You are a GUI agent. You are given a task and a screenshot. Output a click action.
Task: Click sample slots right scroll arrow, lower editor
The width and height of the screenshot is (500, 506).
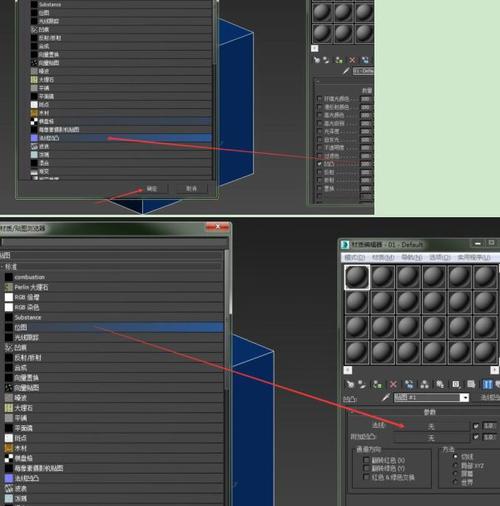495,370
